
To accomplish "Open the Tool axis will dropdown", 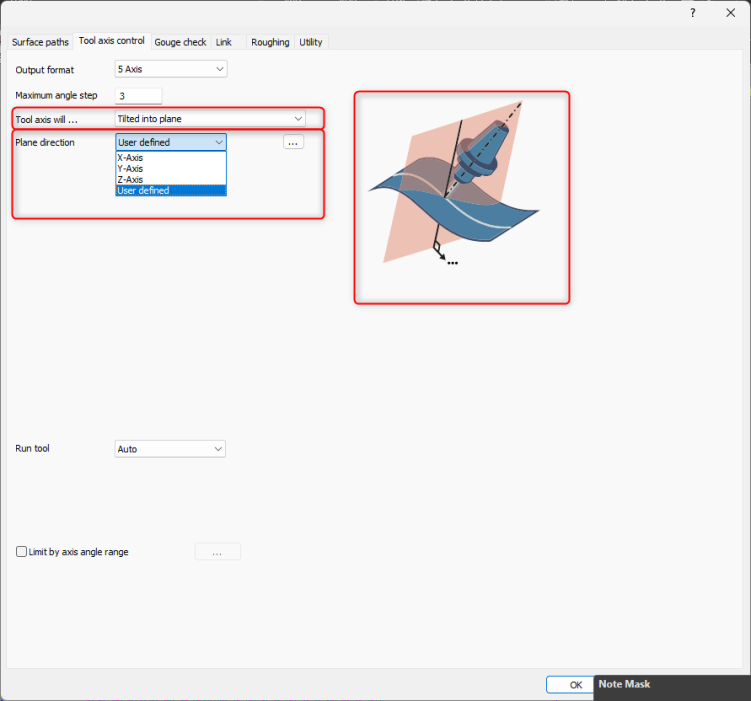I will pyautogui.click(x=210, y=119).
